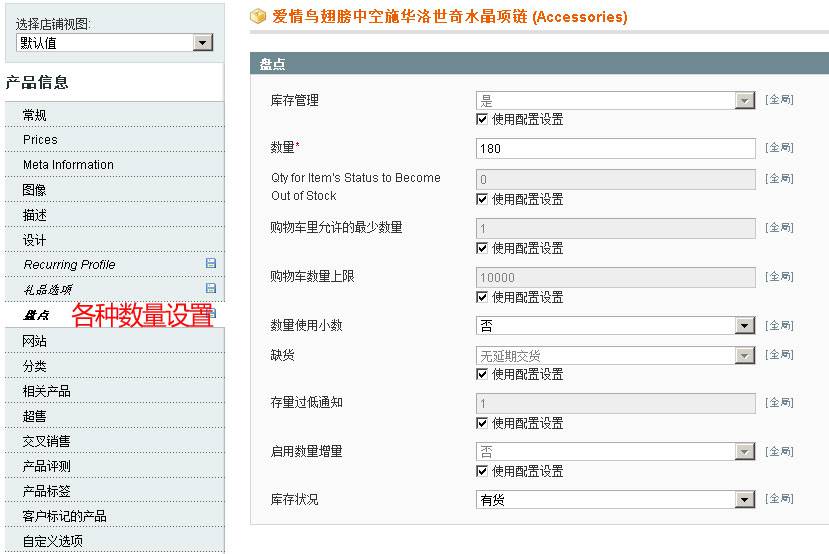Expand the 数量使用小数 dropdown
829x554 pixels.
pyautogui.click(x=615, y=326)
